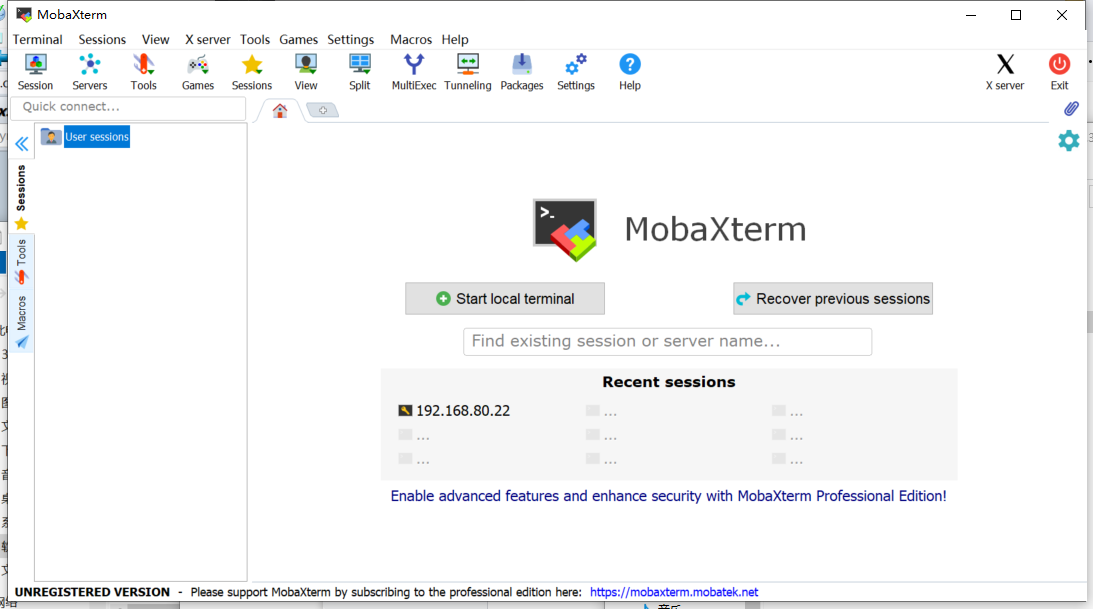Open the Settings menu
Viewport: 1093px width, 609px height.
coord(351,40)
